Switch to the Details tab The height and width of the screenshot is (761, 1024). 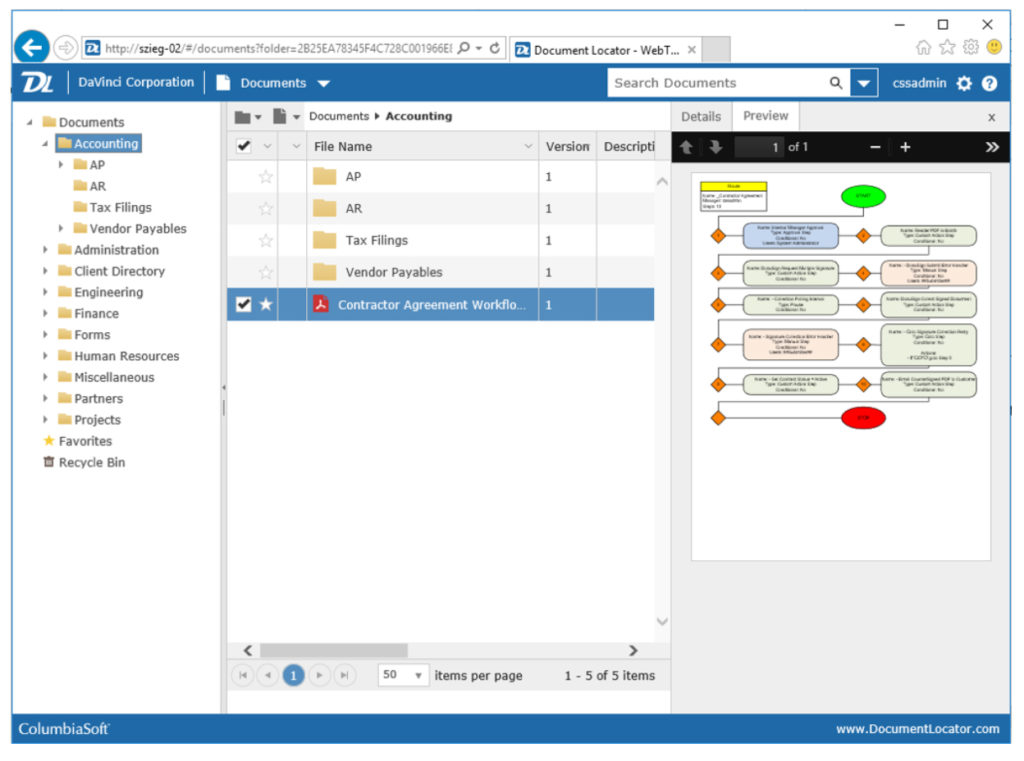pos(701,116)
